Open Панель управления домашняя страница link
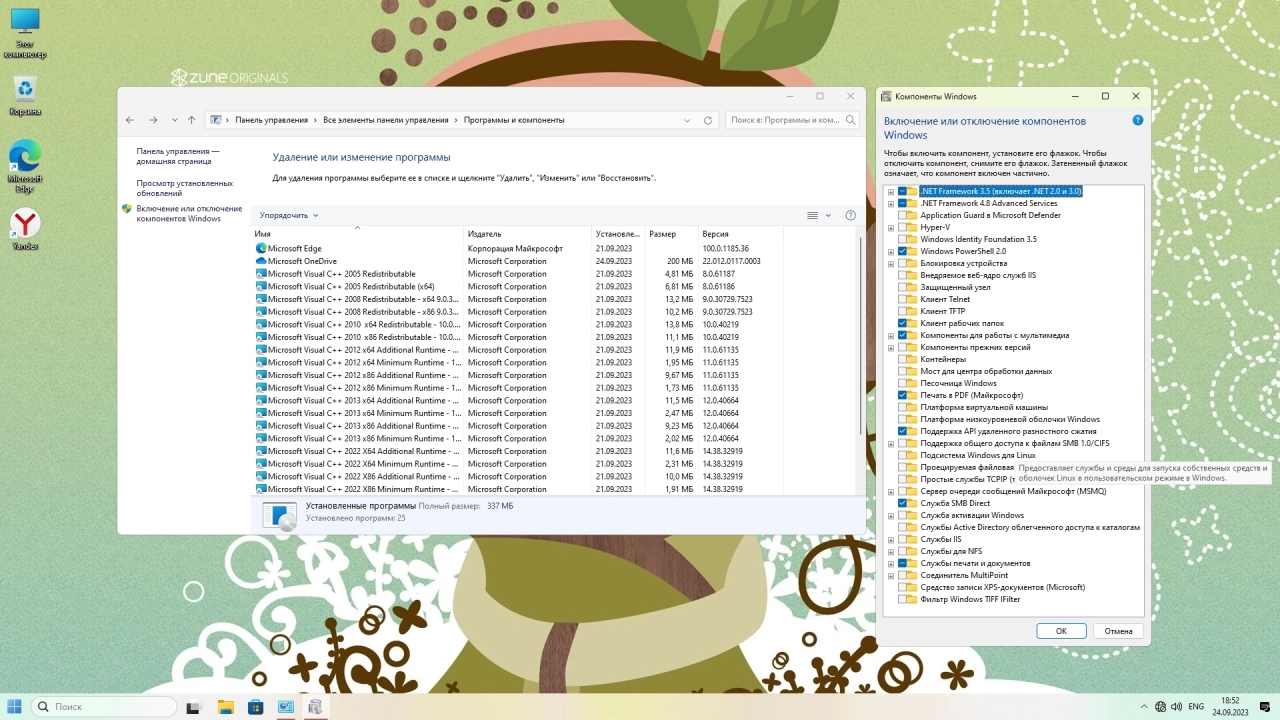 click(178, 155)
